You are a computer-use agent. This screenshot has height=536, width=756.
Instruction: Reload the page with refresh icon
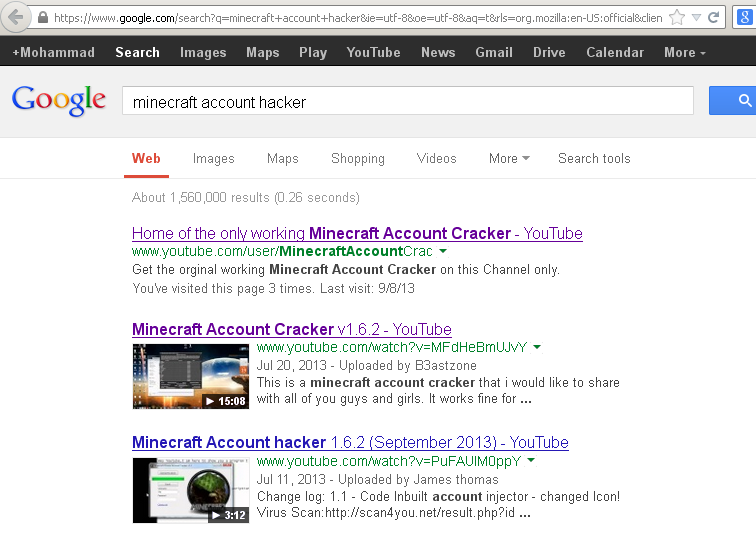(x=714, y=18)
